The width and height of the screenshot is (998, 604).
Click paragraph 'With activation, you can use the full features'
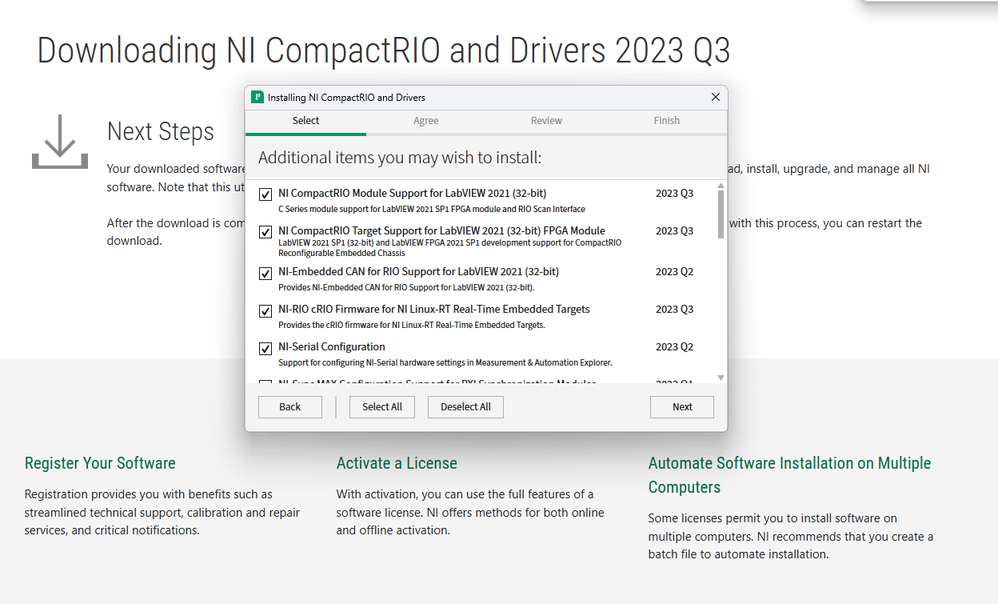coord(470,512)
